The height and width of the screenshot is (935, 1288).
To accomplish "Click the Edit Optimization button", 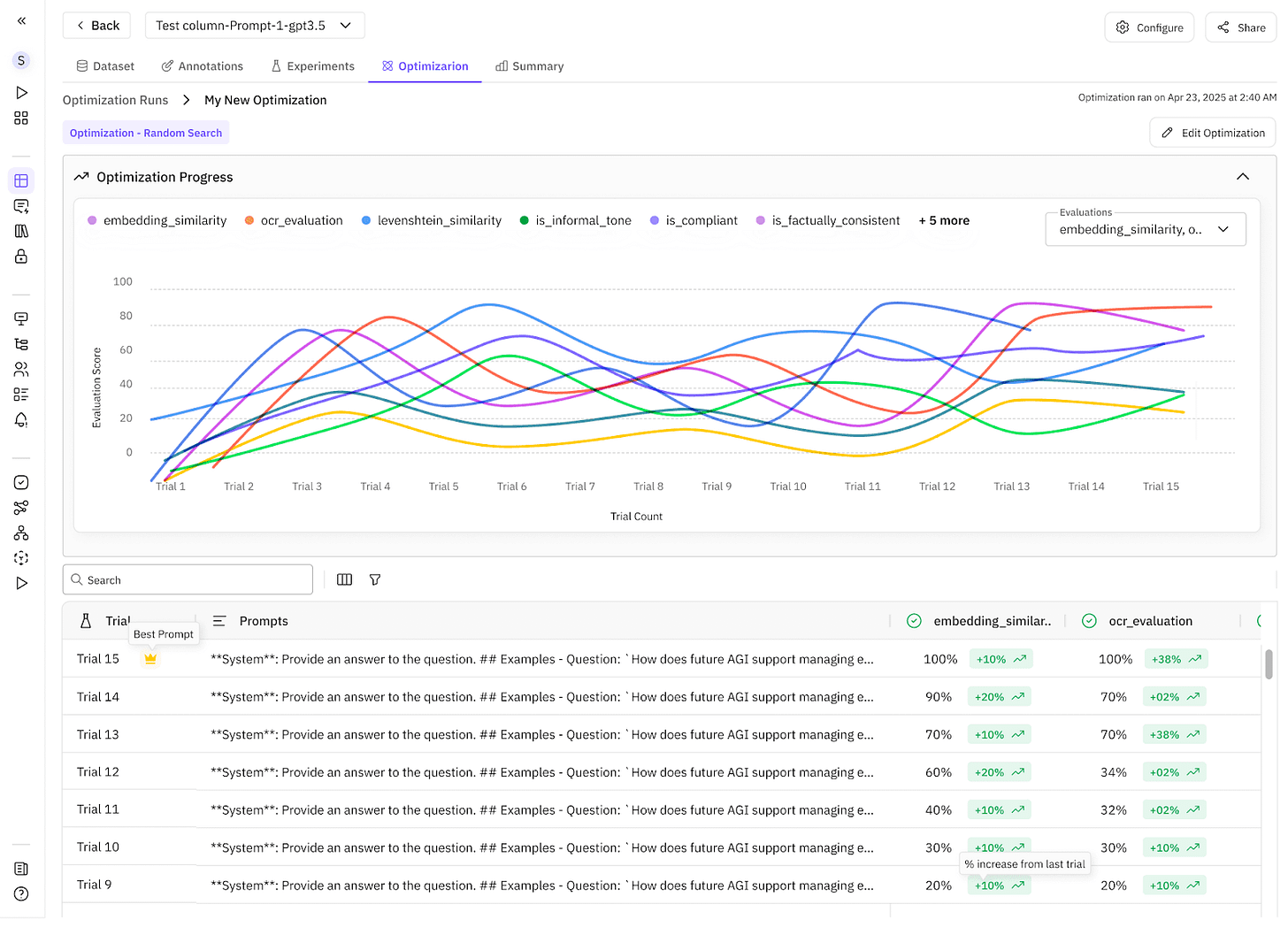I will 1212,132.
